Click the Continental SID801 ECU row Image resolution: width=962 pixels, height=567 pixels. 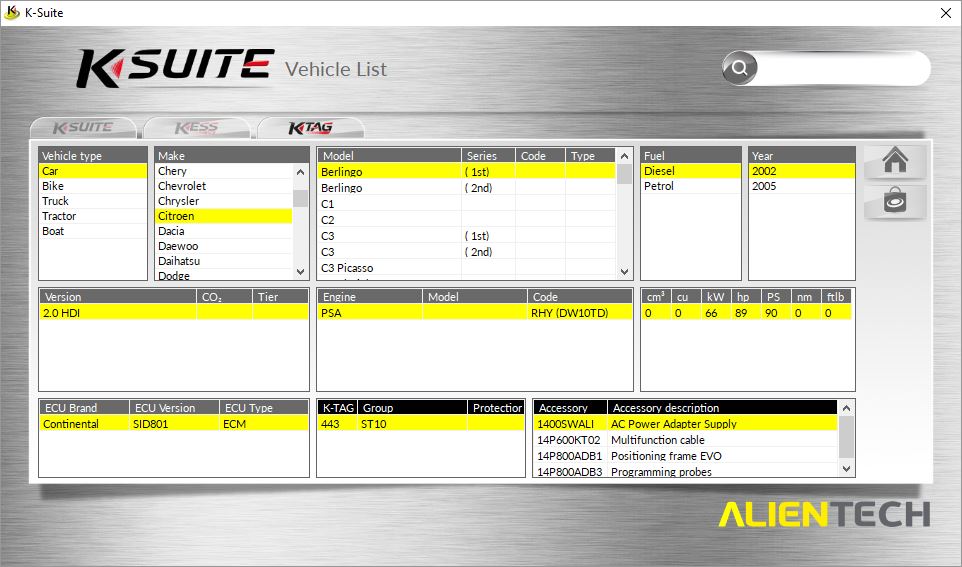[x=173, y=424]
